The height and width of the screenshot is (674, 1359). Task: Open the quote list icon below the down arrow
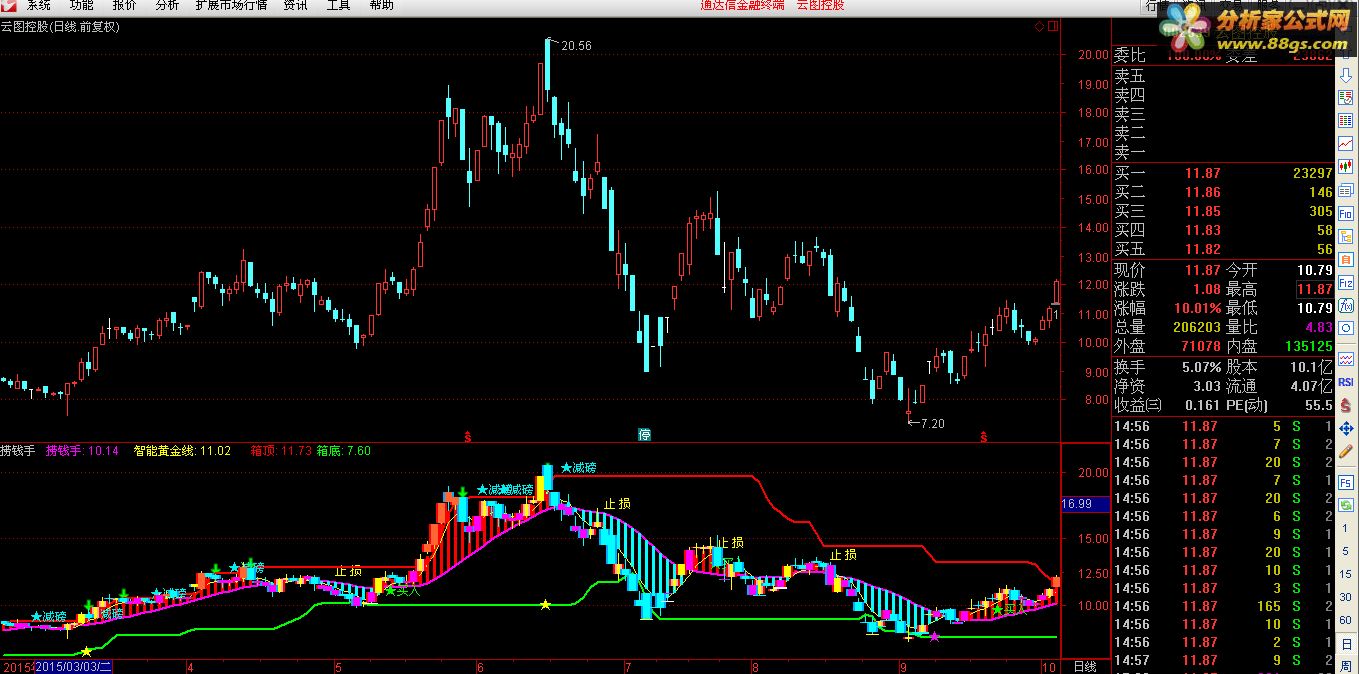click(1346, 98)
